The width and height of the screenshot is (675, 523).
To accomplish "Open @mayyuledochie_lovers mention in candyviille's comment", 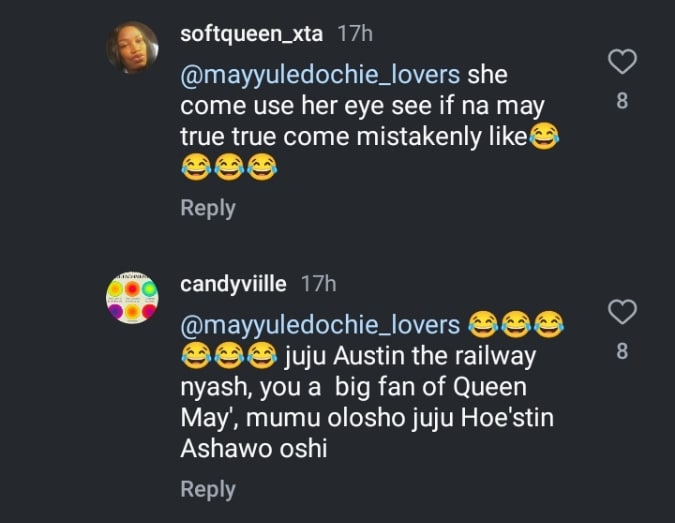I will [320, 325].
